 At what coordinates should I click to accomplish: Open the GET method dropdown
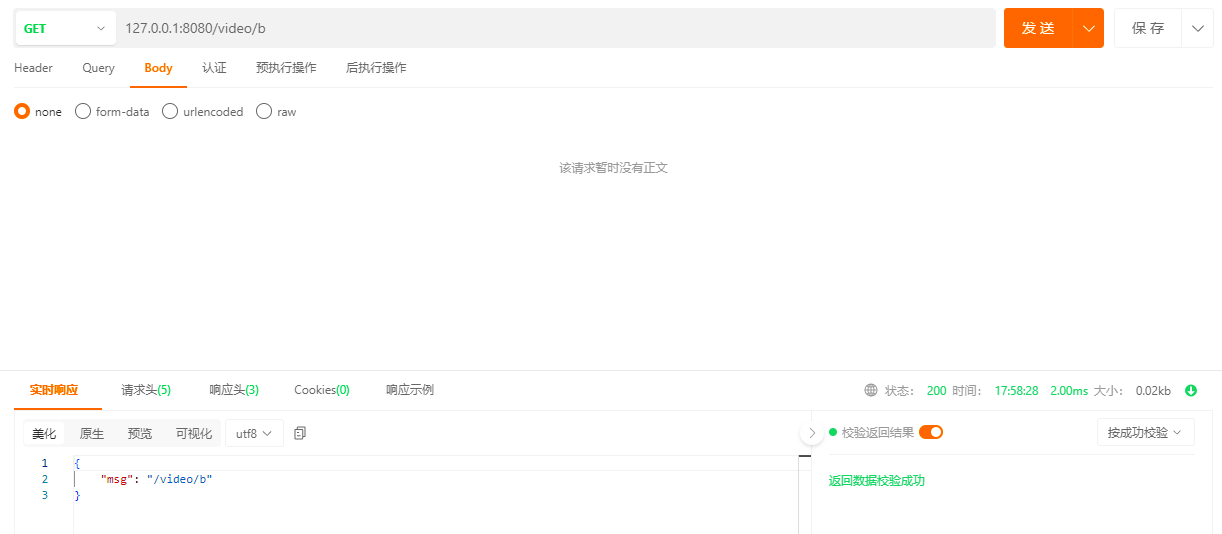[64, 28]
